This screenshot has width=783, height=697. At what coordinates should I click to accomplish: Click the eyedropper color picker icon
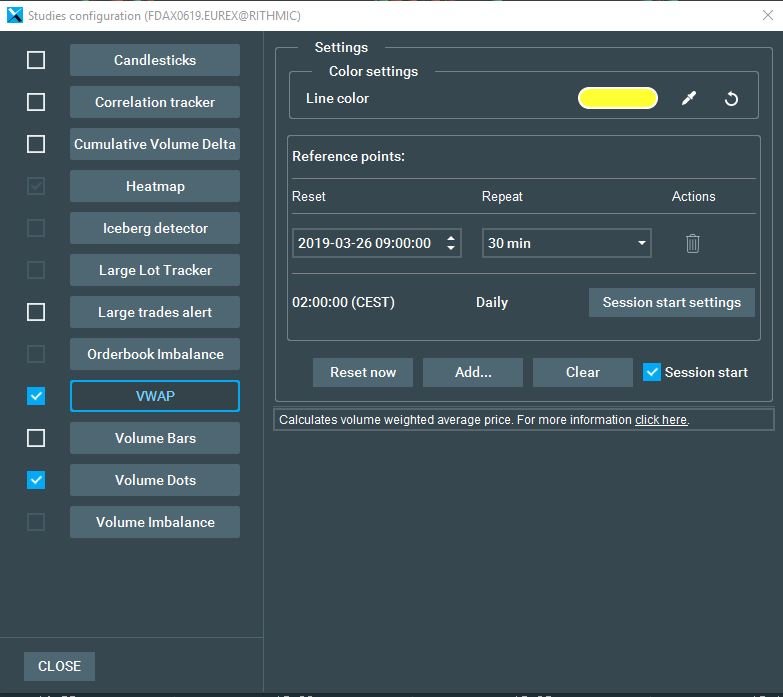pos(688,99)
